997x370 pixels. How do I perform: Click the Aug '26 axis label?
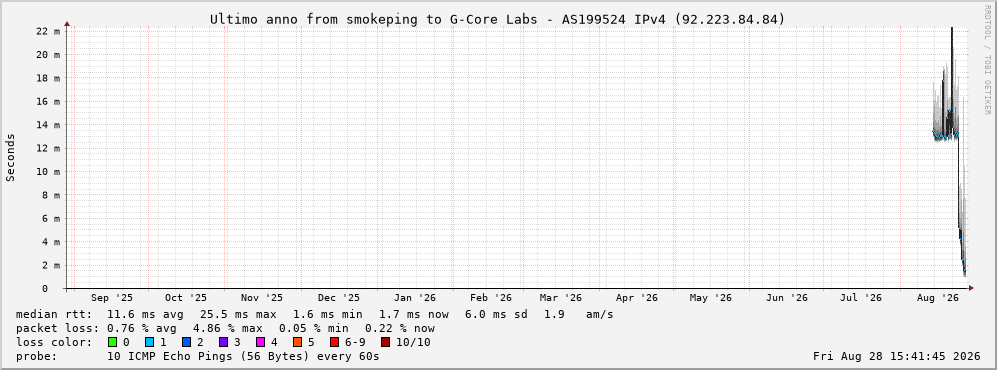coord(939,298)
